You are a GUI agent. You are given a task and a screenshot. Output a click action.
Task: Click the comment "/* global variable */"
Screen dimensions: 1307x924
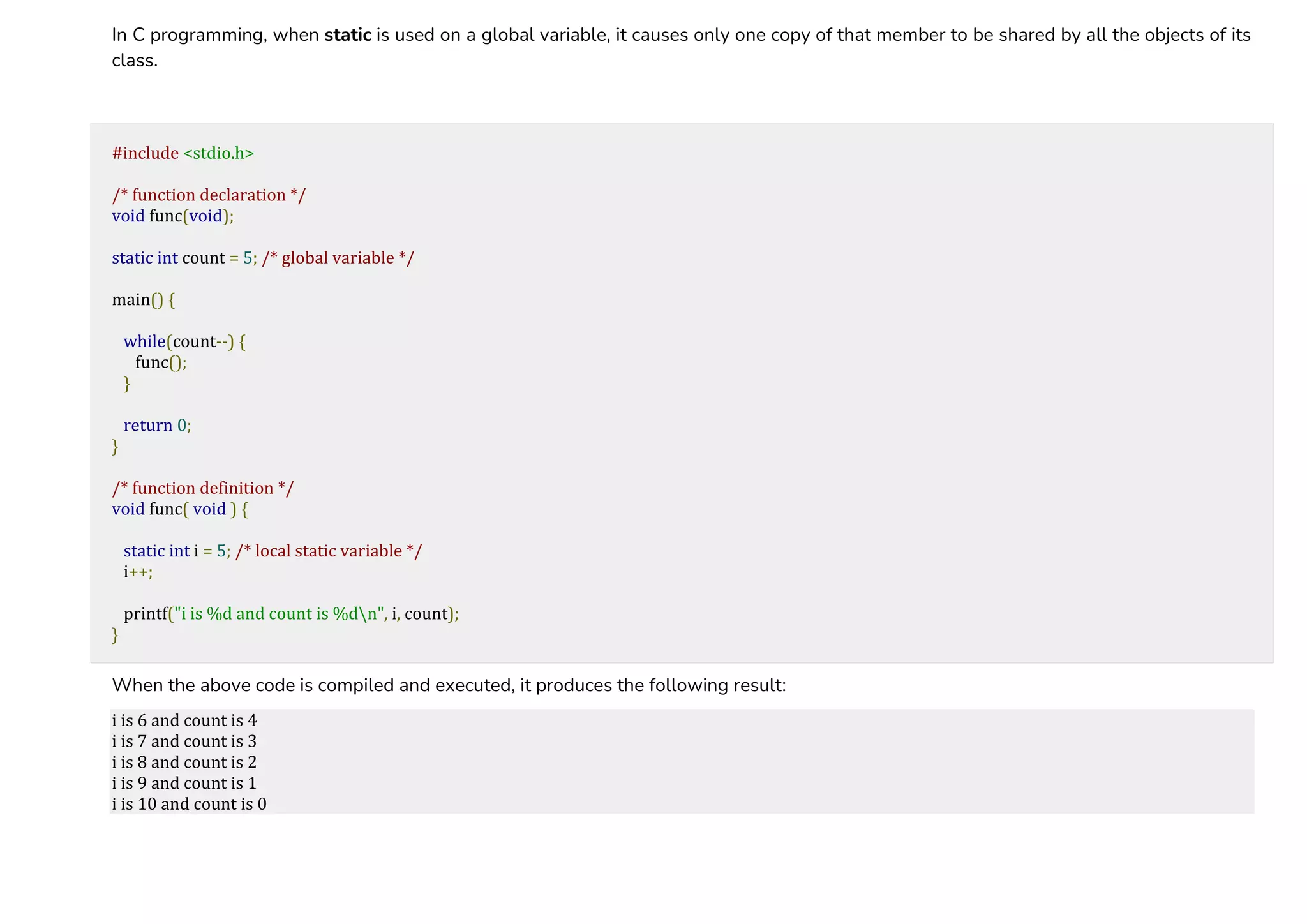(338, 258)
